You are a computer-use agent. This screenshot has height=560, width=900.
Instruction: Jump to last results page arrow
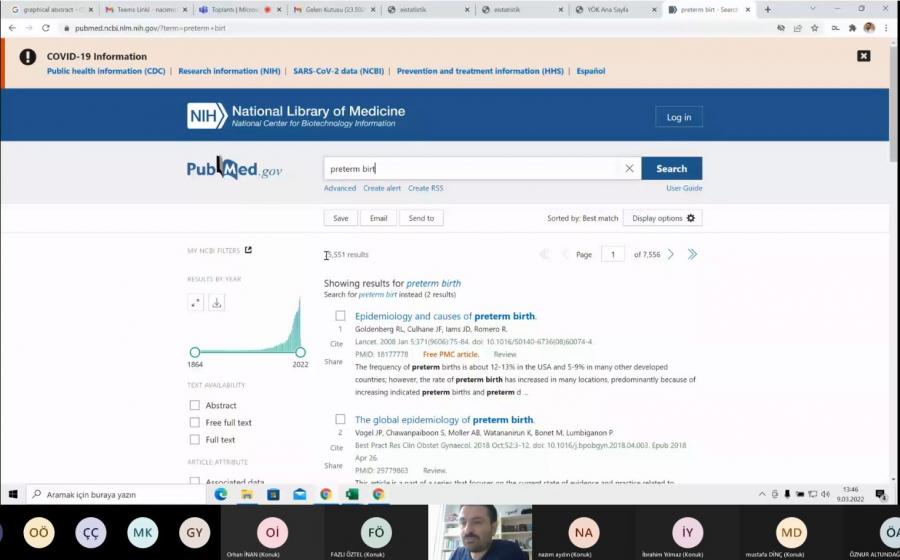tap(692, 255)
